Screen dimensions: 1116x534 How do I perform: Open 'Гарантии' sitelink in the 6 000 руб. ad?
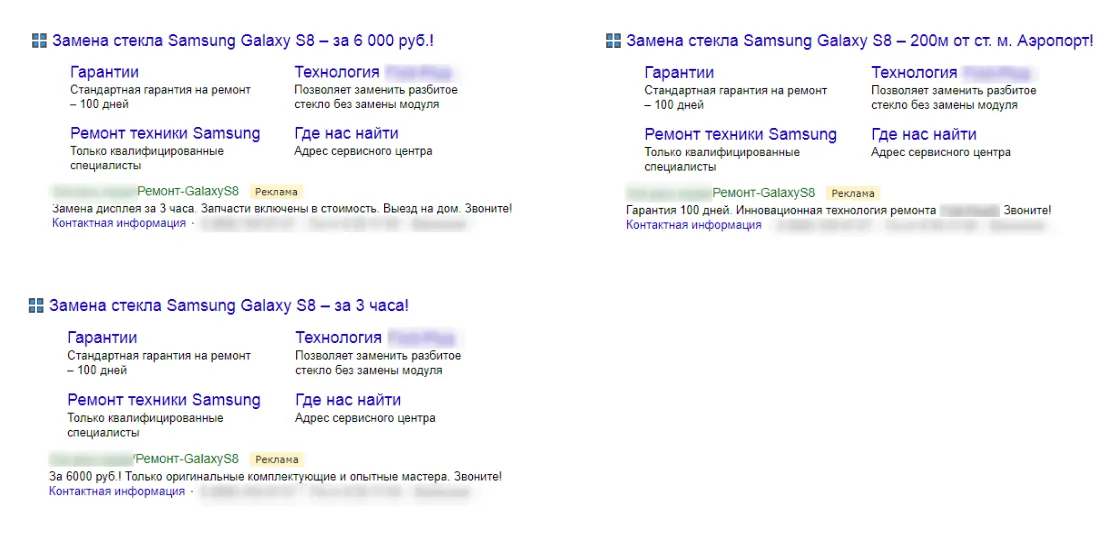click(x=105, y=72)
